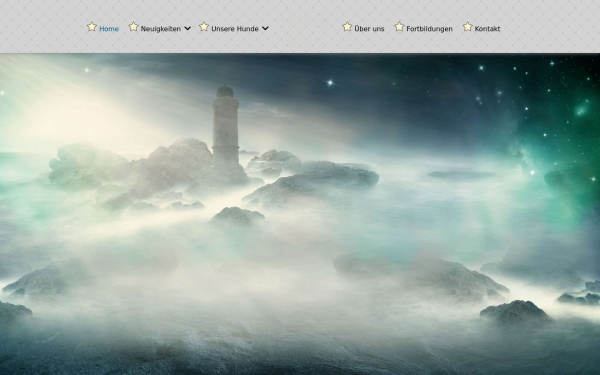Open the Über uns page
The height and width of the screenshot is (375, 600).
(369, 29)
